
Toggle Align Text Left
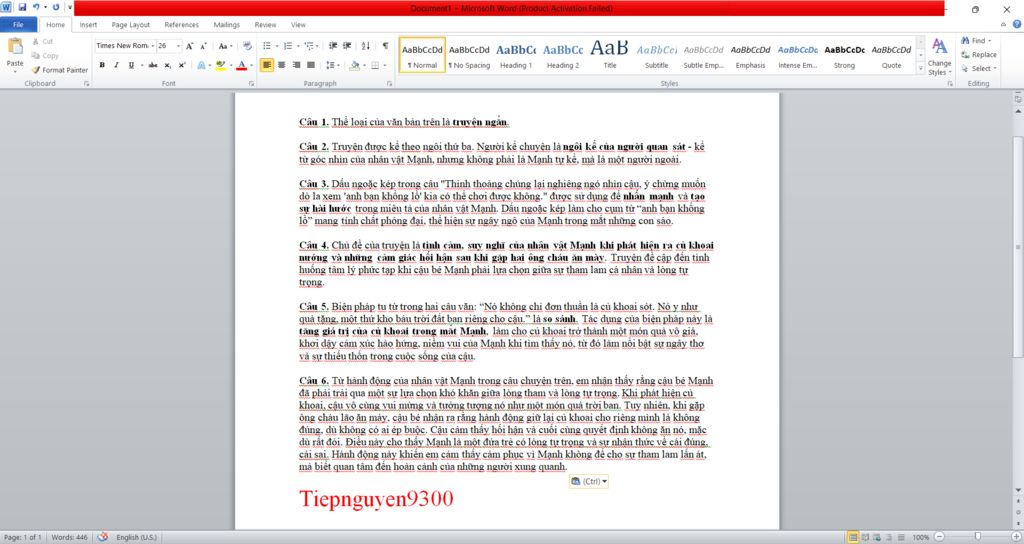[266, 65]
